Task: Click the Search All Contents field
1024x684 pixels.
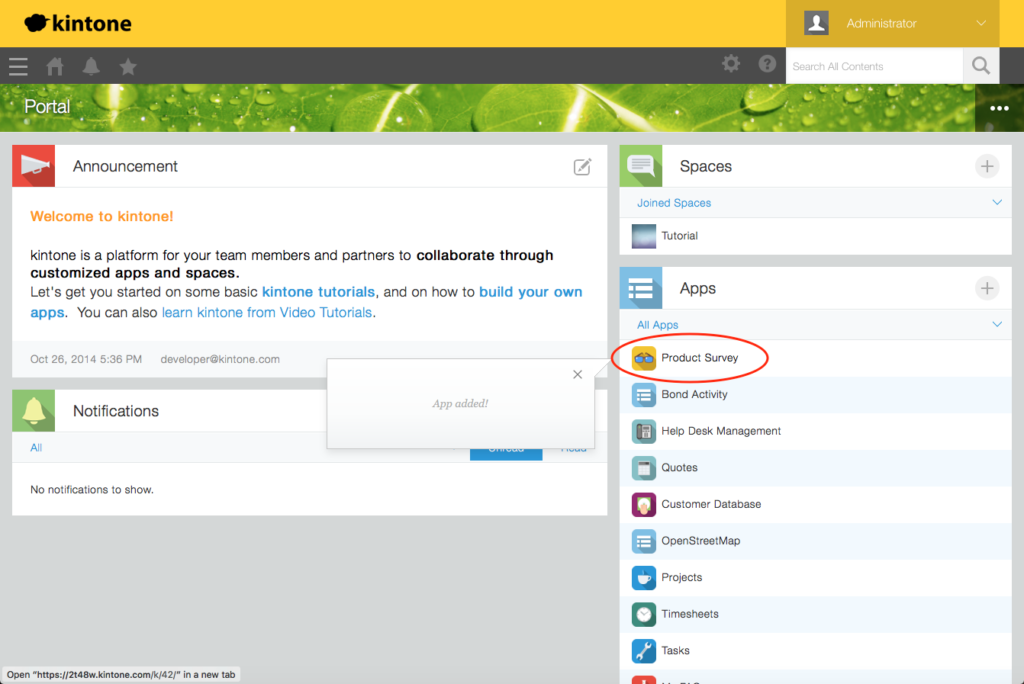Action: [x=873, y=66]
